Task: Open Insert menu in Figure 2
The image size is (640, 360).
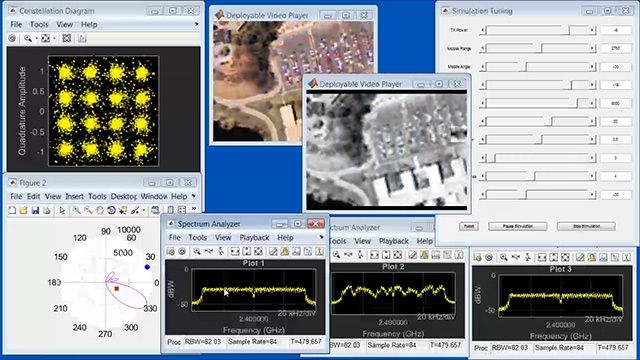Action: pyautogui.click(x=74, y=196)
